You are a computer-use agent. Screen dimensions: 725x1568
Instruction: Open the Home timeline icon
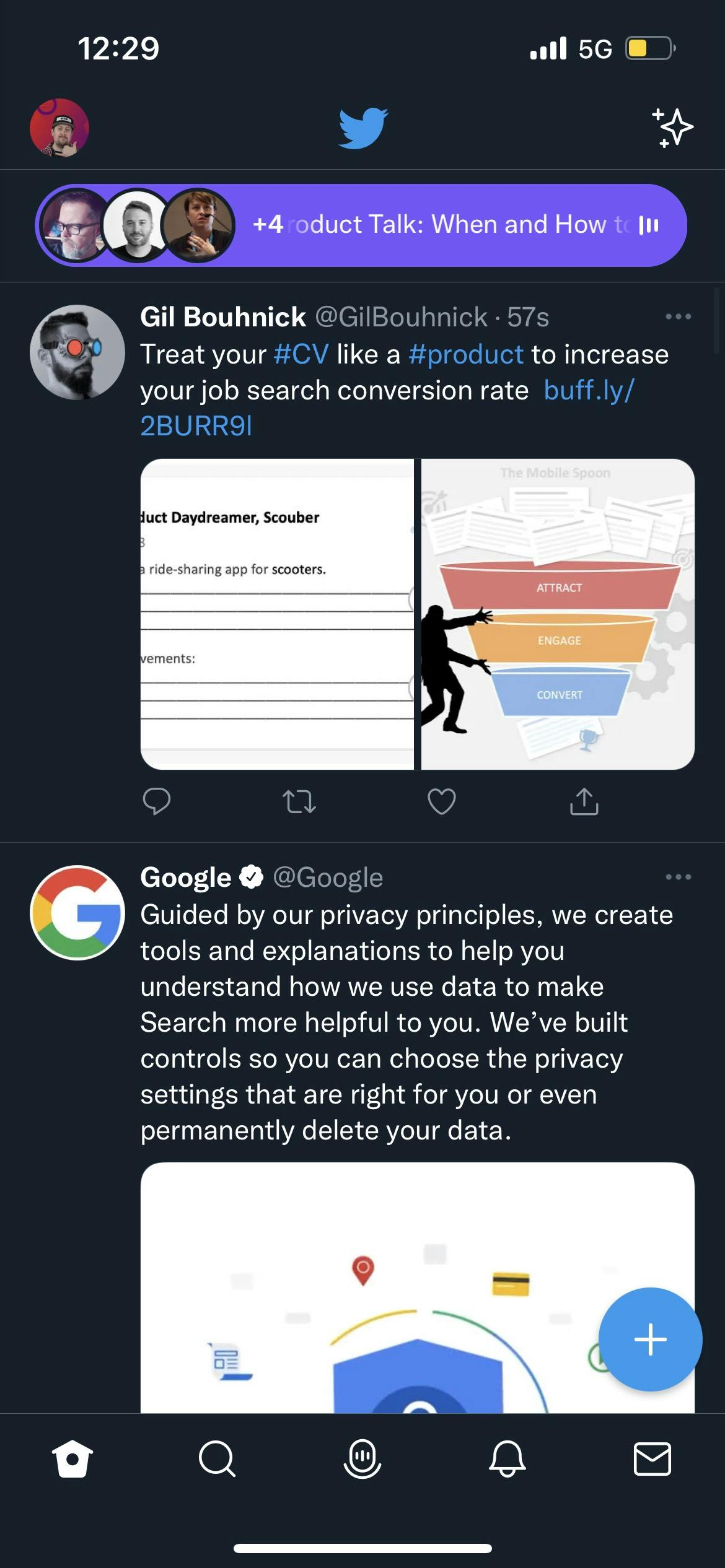click(71, 1460)
